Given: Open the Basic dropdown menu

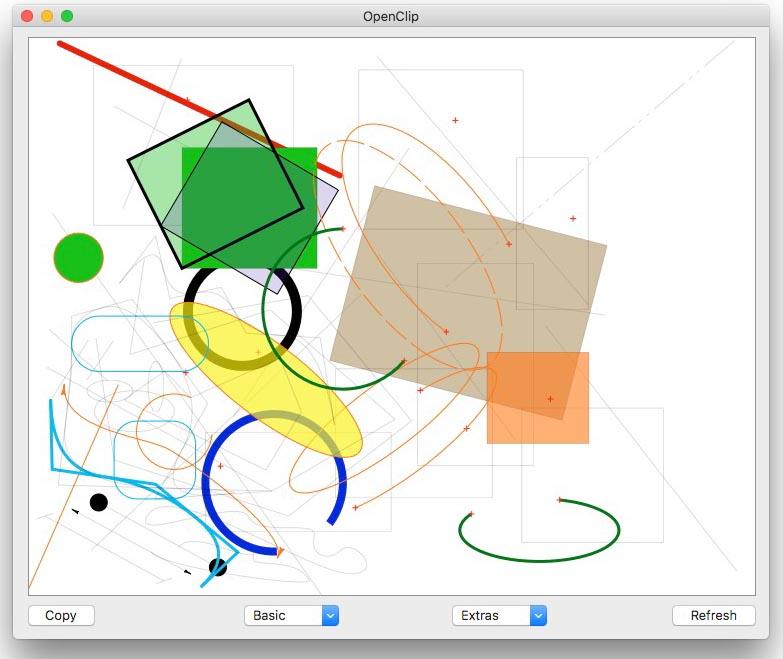Looking at the screenshot, I should [x=292, y=616].
